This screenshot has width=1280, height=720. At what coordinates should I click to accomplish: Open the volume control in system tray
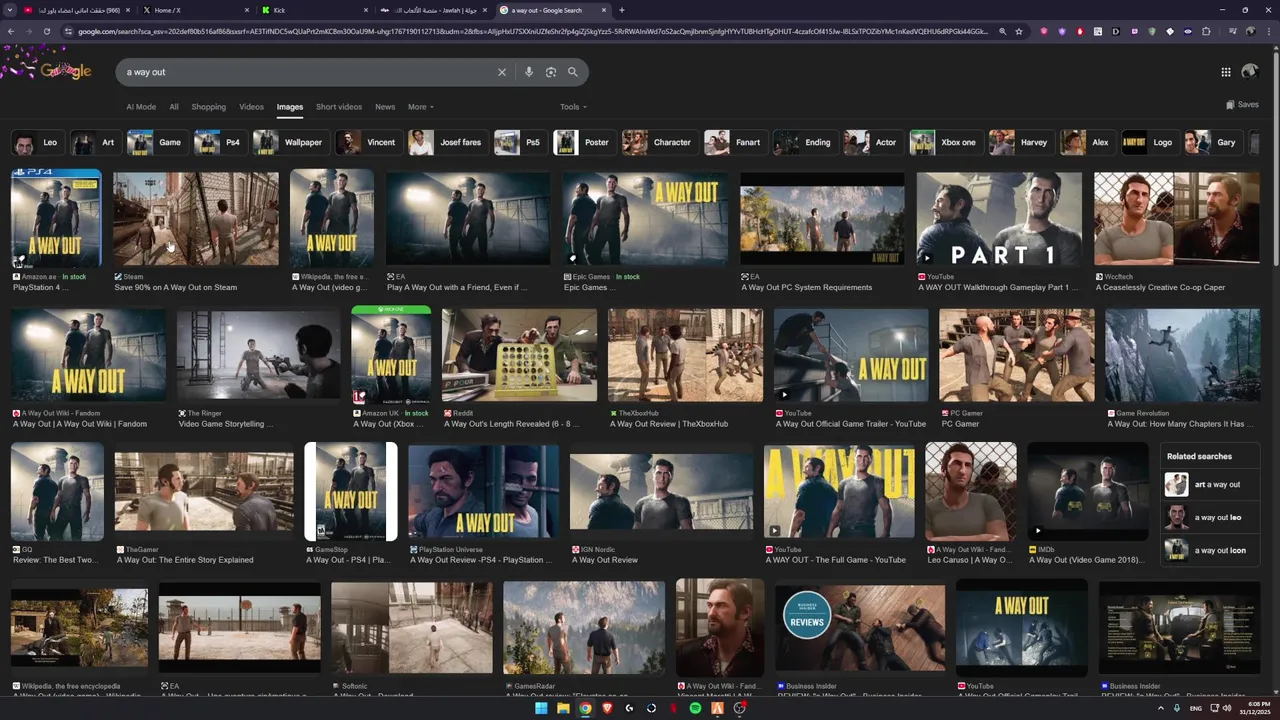(x=1227, y=708)
